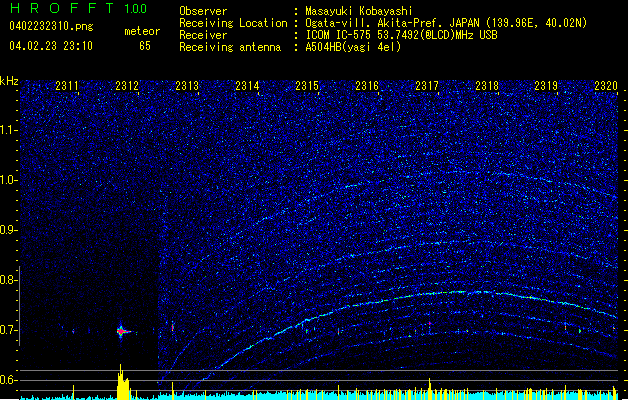The image size is (629, 400).
Task: Click the bright red meteor echo near 2312
Action: click(122, 331)
